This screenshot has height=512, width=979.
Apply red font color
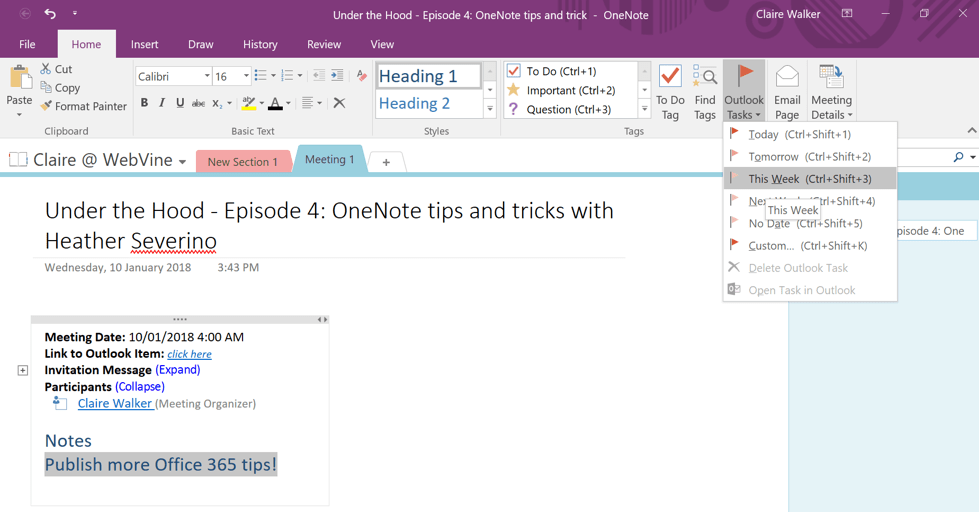click(275, 103)
